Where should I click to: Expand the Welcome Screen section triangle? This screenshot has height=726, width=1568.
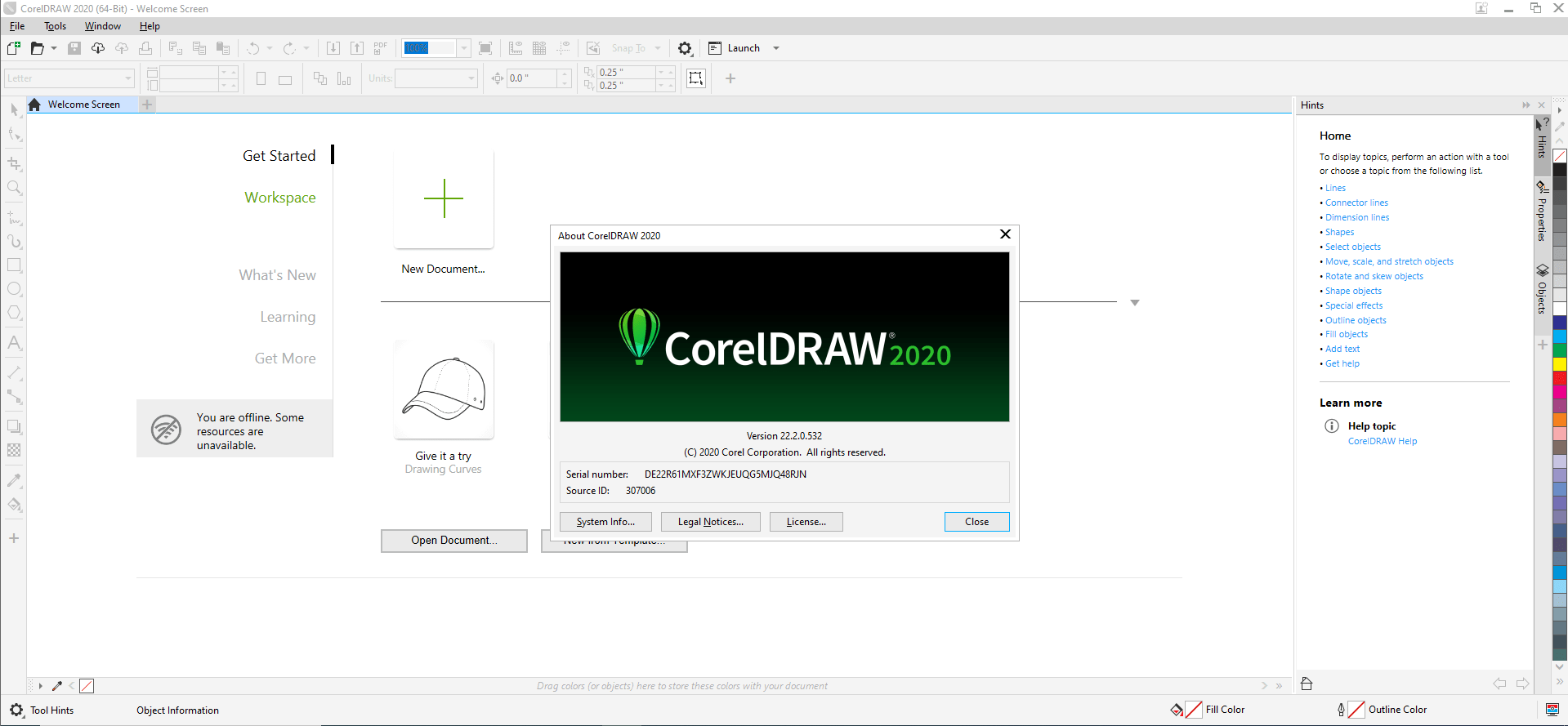coord(1134,303)
